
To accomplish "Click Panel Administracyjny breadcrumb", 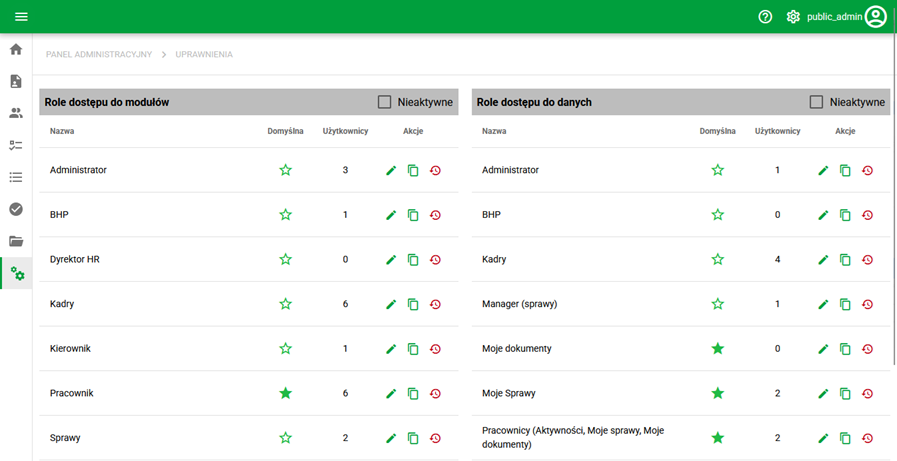I will pos(99,54).
